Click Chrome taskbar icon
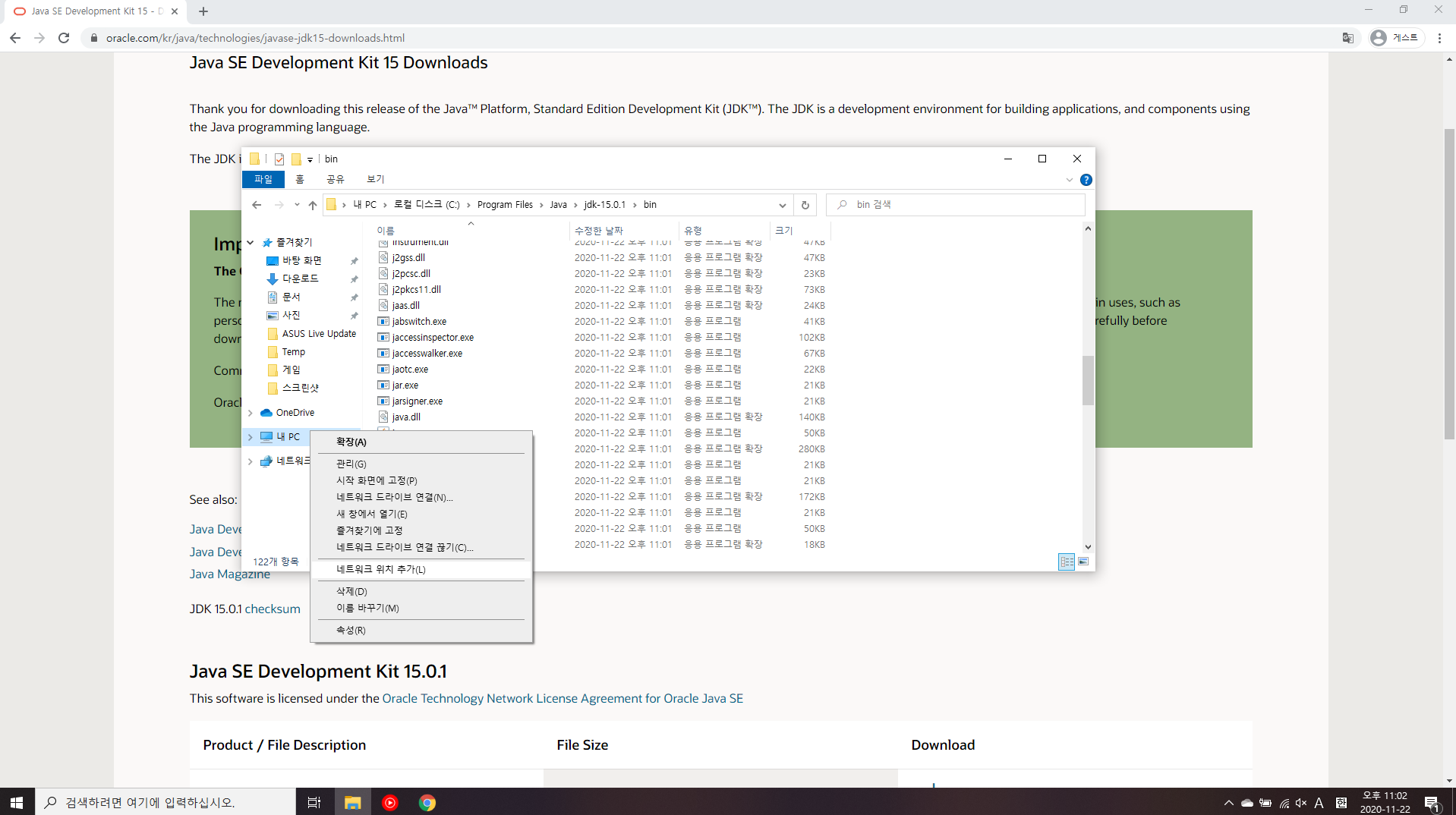Image resolution: width=1456 pixels, height=815 pixels. pyautogui.click(x=427, y=802)
